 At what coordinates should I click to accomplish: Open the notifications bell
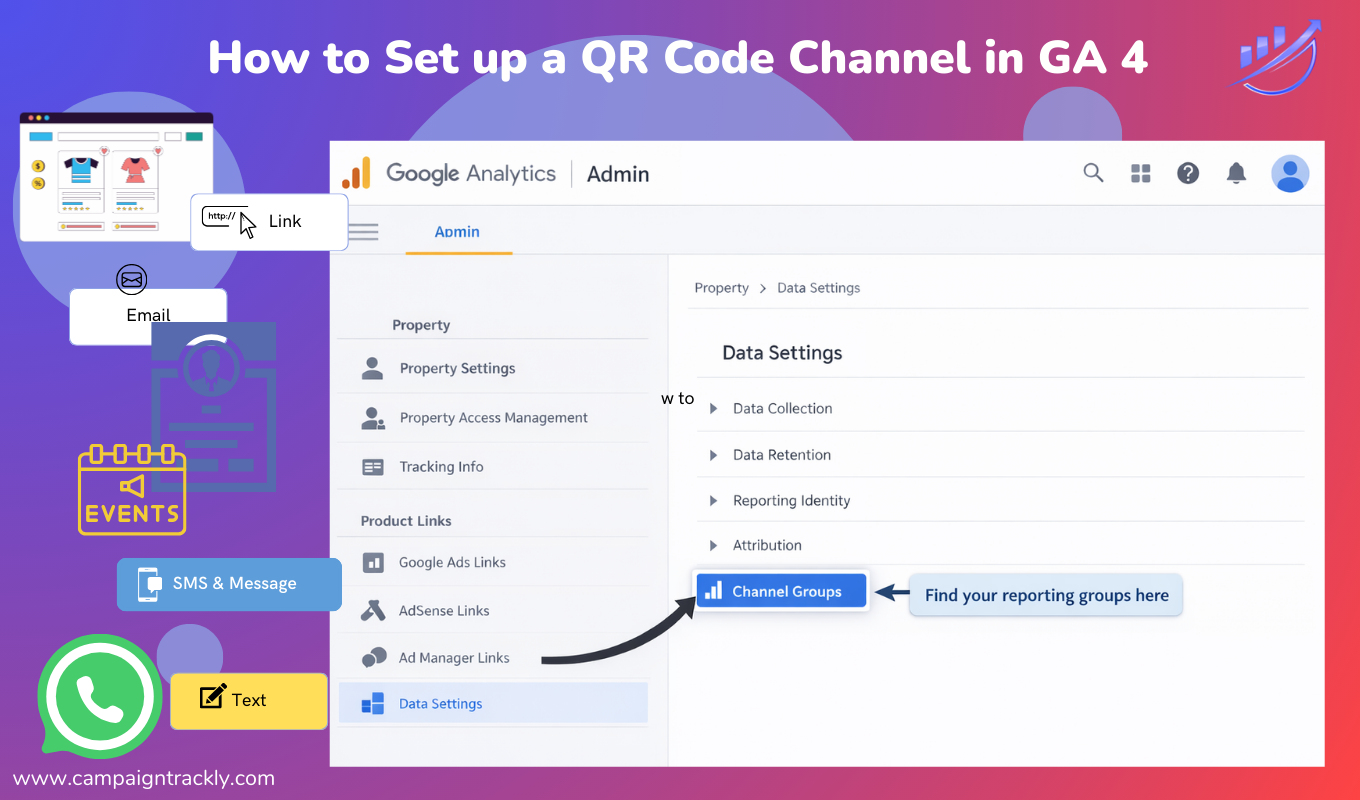(1236, 173)
